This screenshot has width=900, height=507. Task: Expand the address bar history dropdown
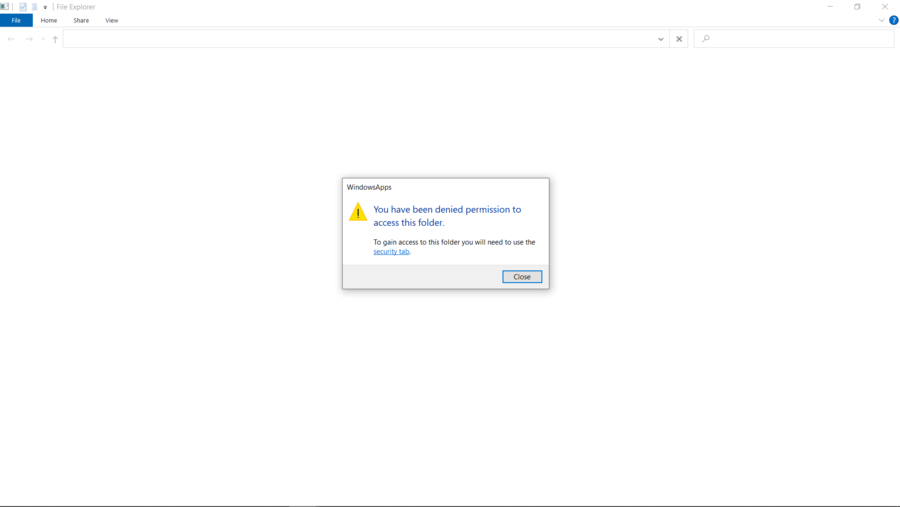[661, 39]
